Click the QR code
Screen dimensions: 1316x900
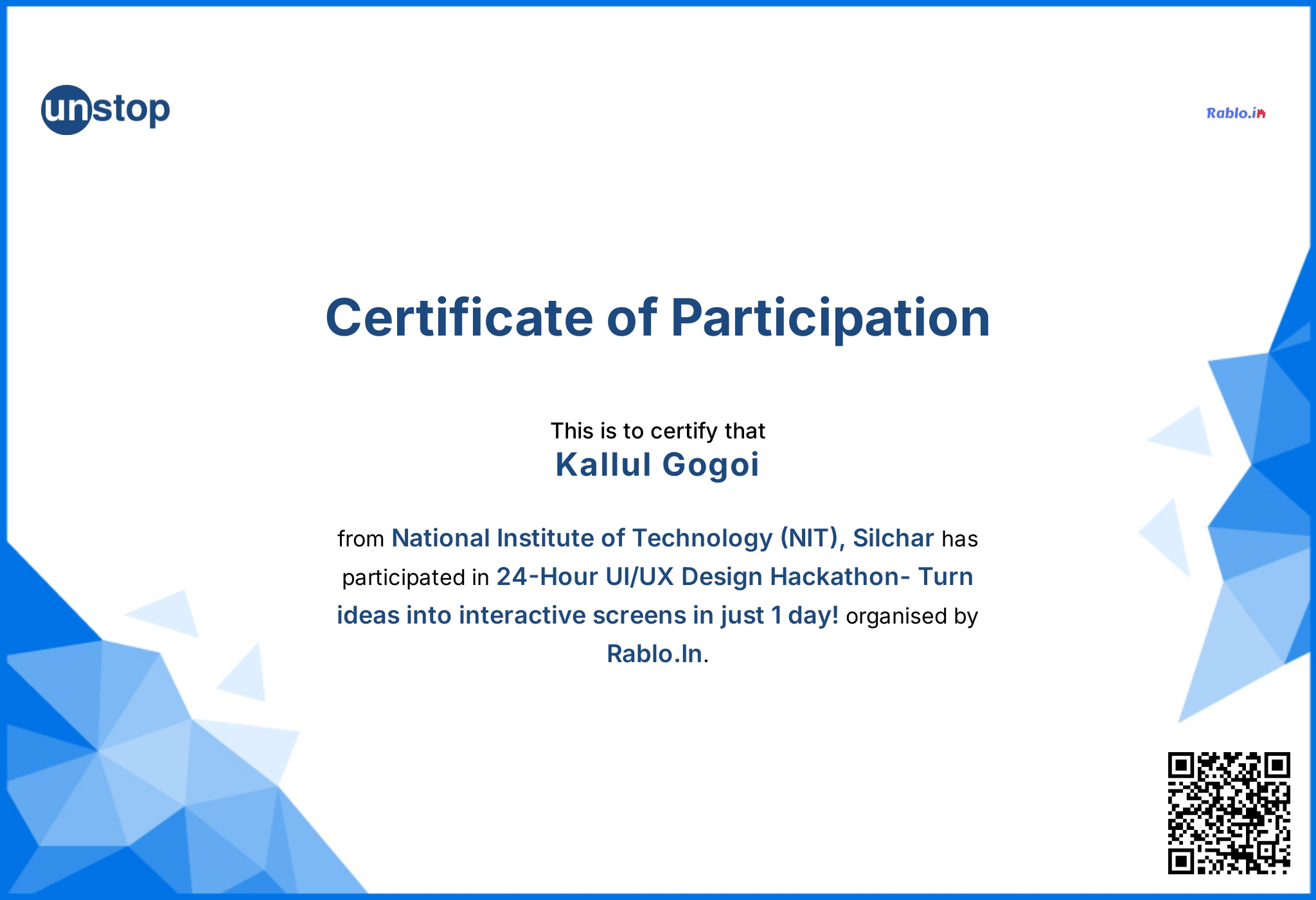pyautogui.click(x=1229, y=813)
